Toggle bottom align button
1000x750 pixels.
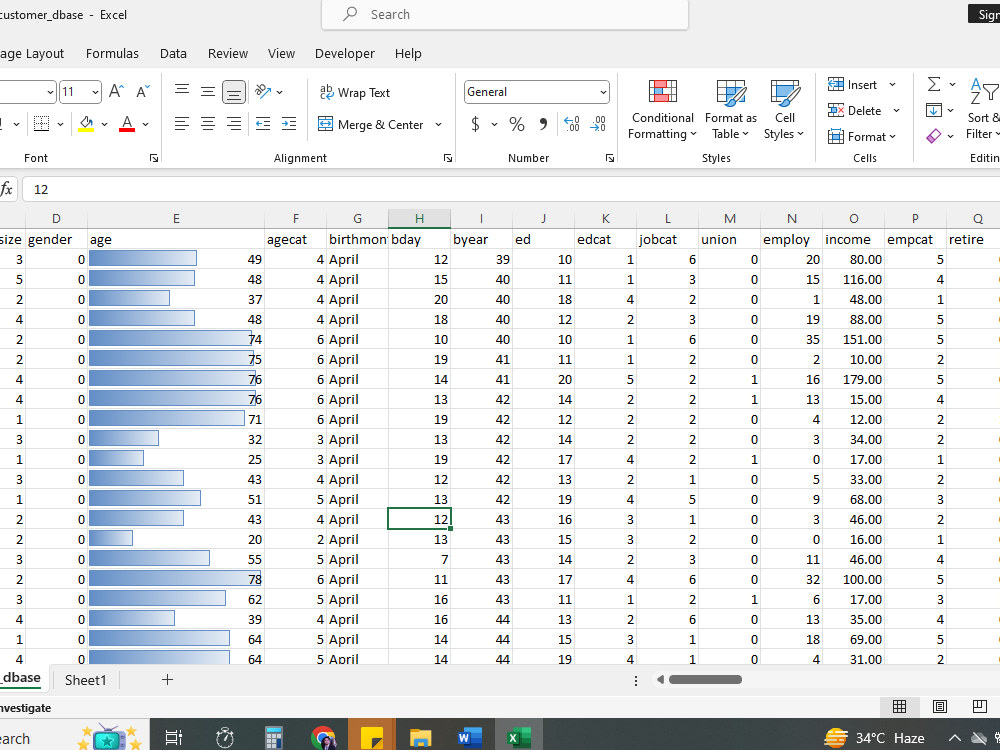[x=234, y=92]
